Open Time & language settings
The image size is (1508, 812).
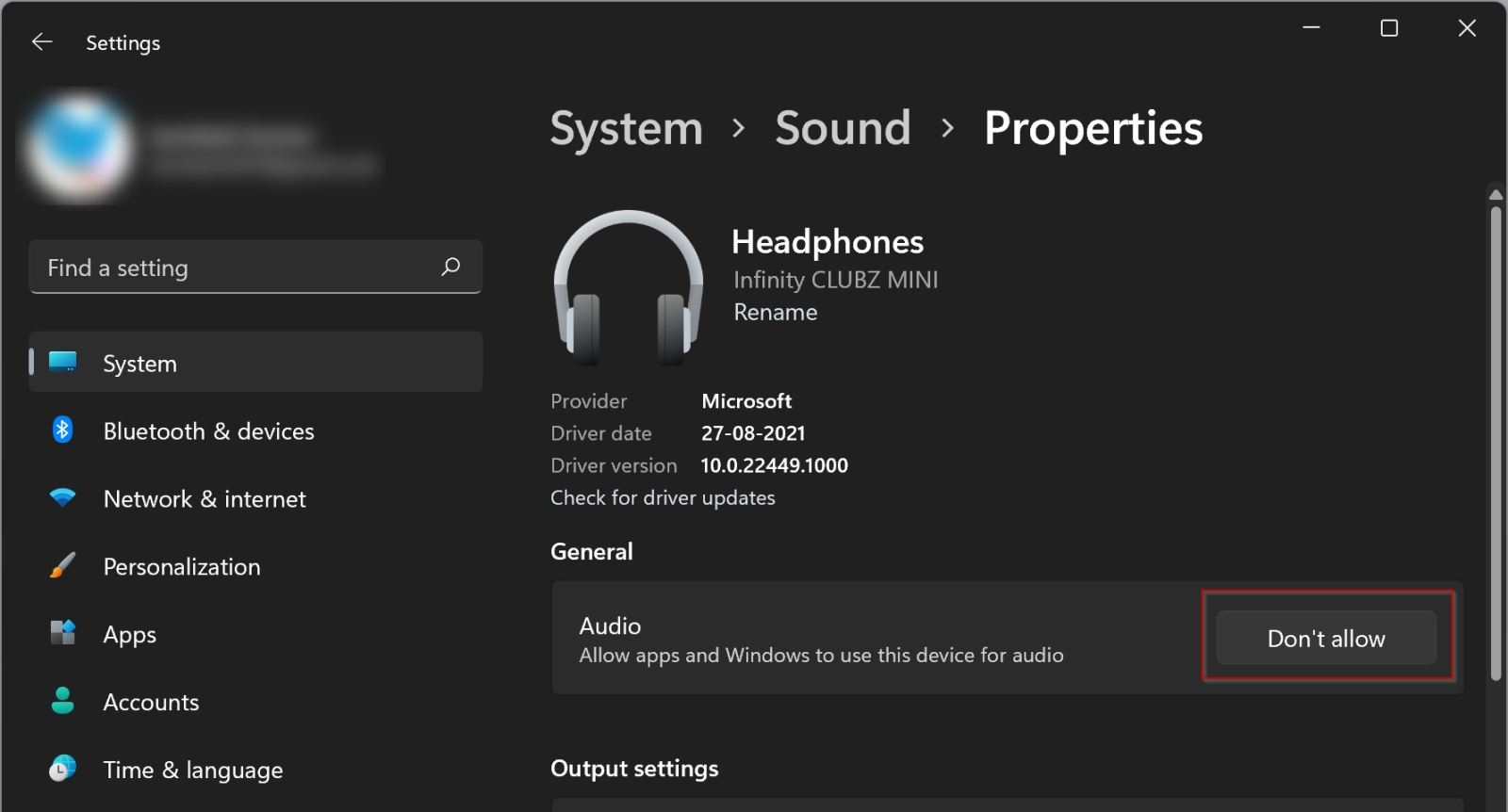[256, 770]
